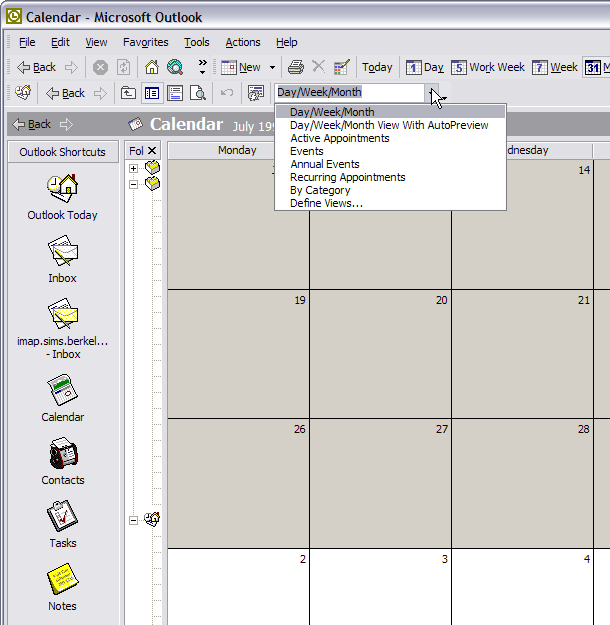Open the Contacts shortcut

63,461
